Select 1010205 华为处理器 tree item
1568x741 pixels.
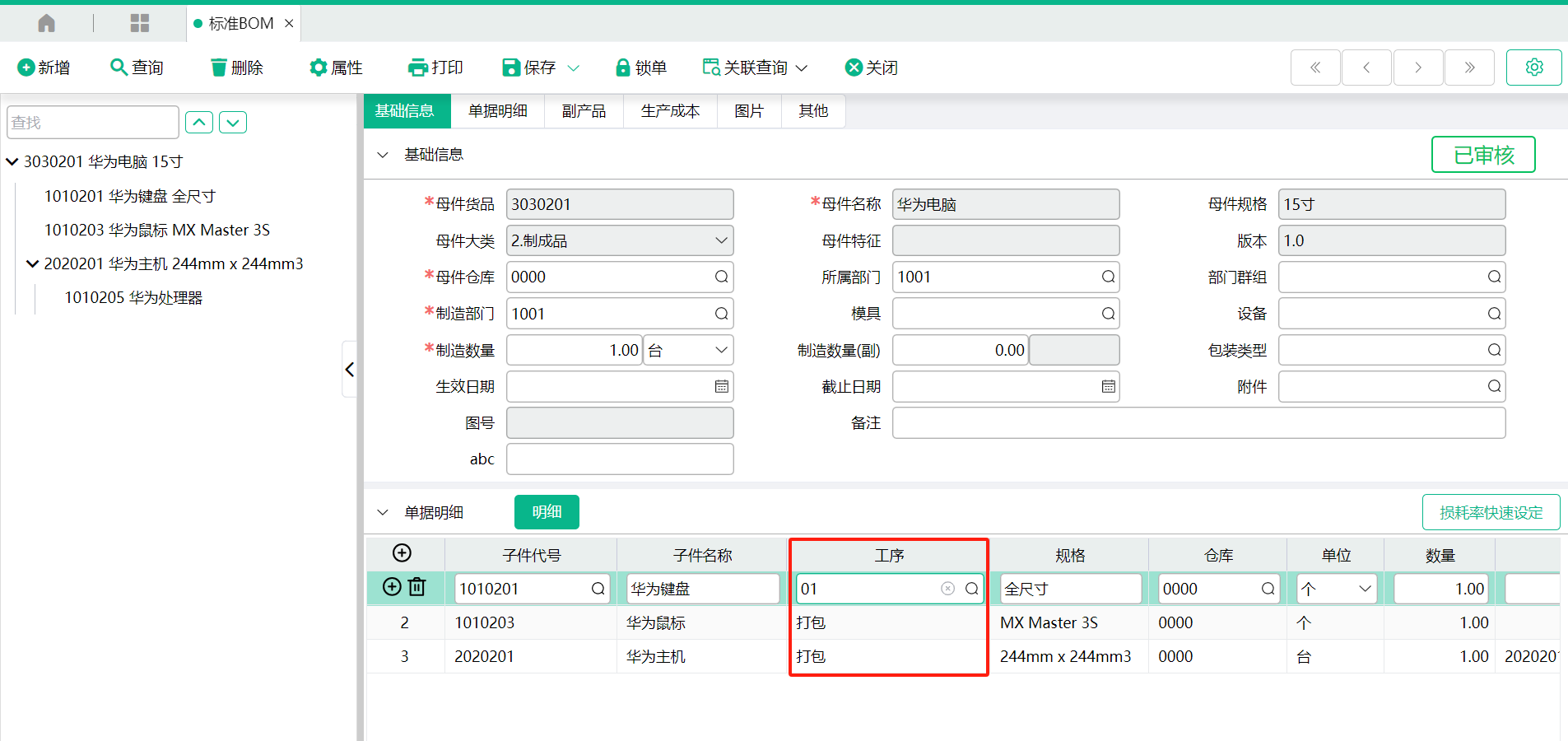(133, 297)
